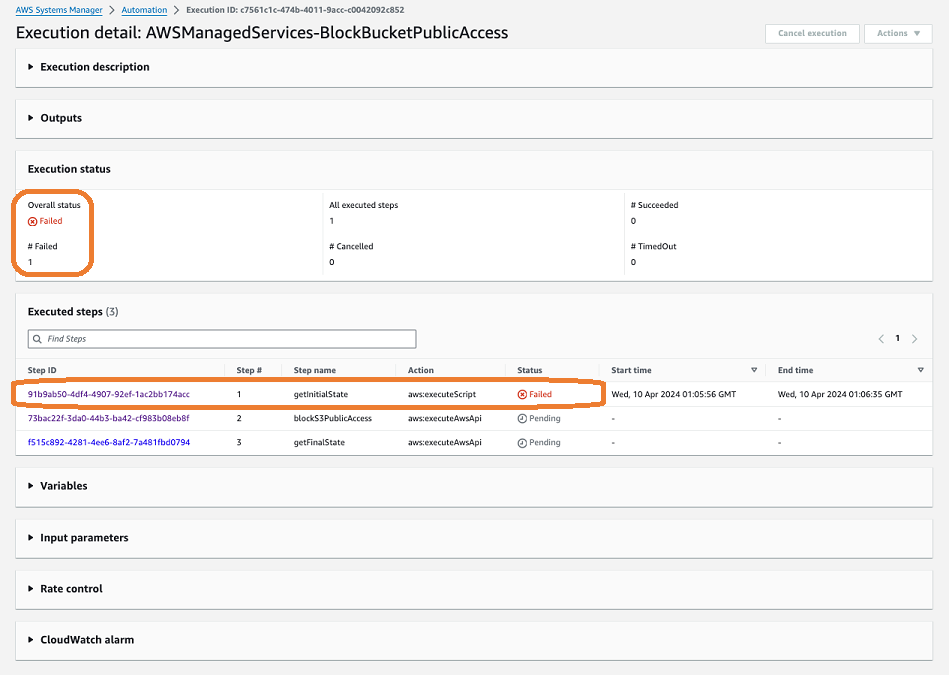Click the Cancel execution button
This screenshot has height=675, width=949.
coord(812,33)
